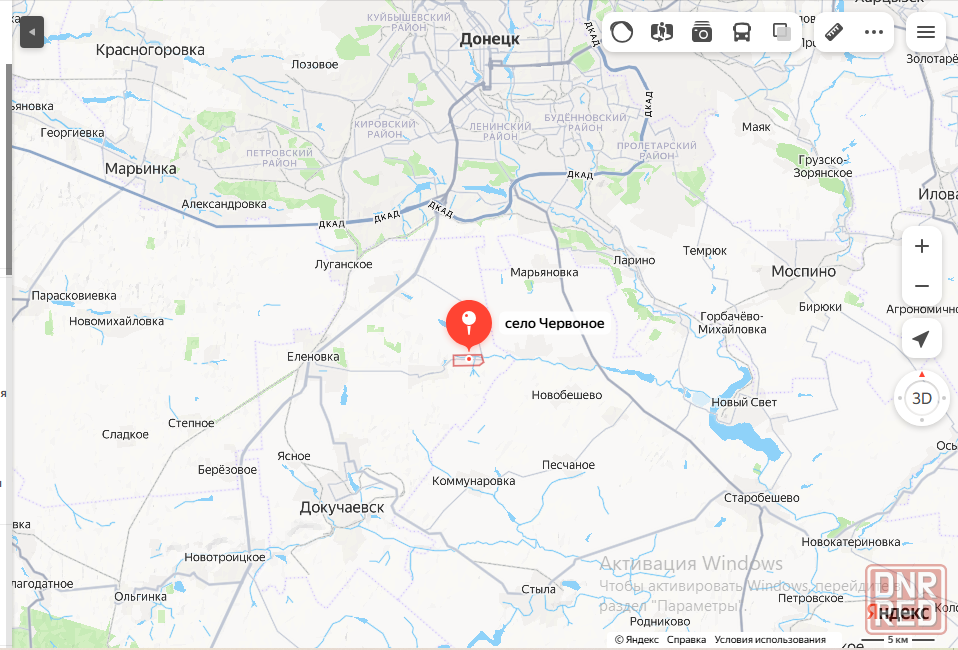958x650 pixels.
Task: Show moving public transport bus layer
Action: (741, 32)
